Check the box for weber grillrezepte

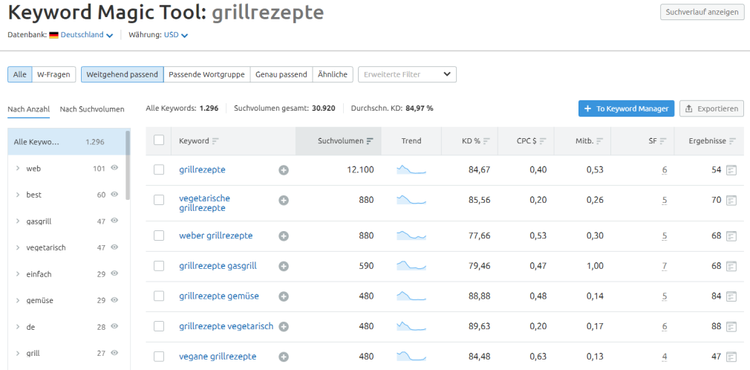click(x=159, y=235)
